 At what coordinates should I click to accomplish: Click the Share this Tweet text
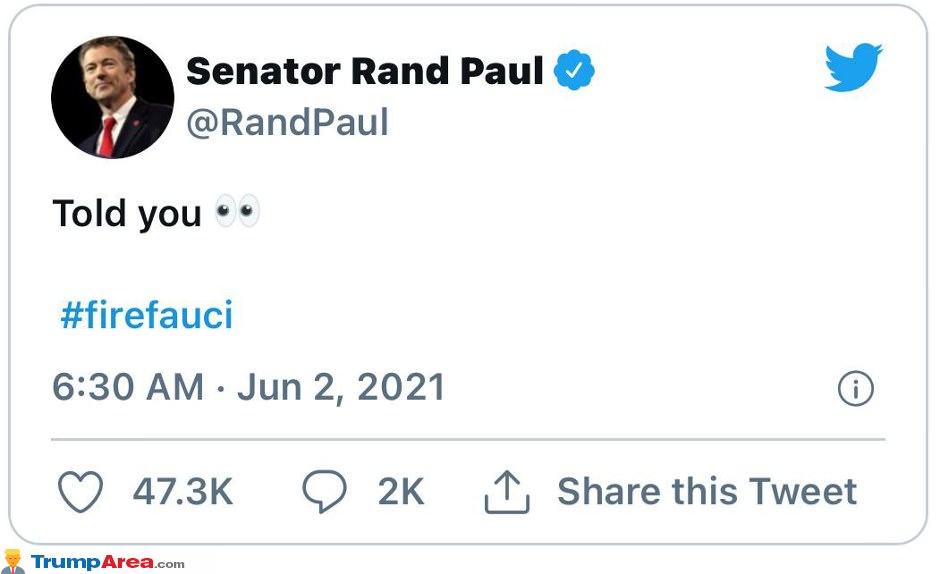(x=707, y=492)
